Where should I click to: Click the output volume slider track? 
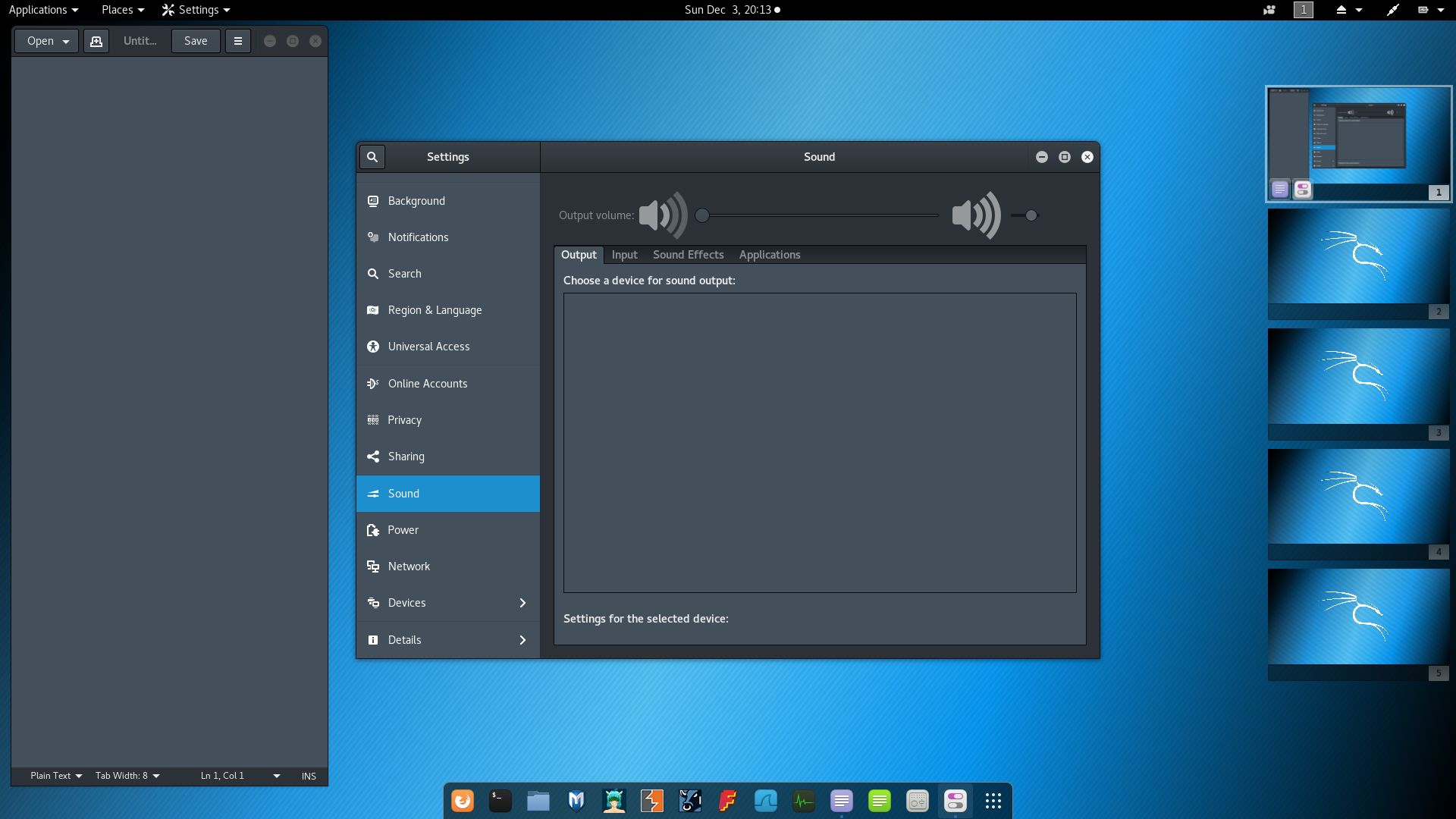pyautogui.click(x=819, y=215)
